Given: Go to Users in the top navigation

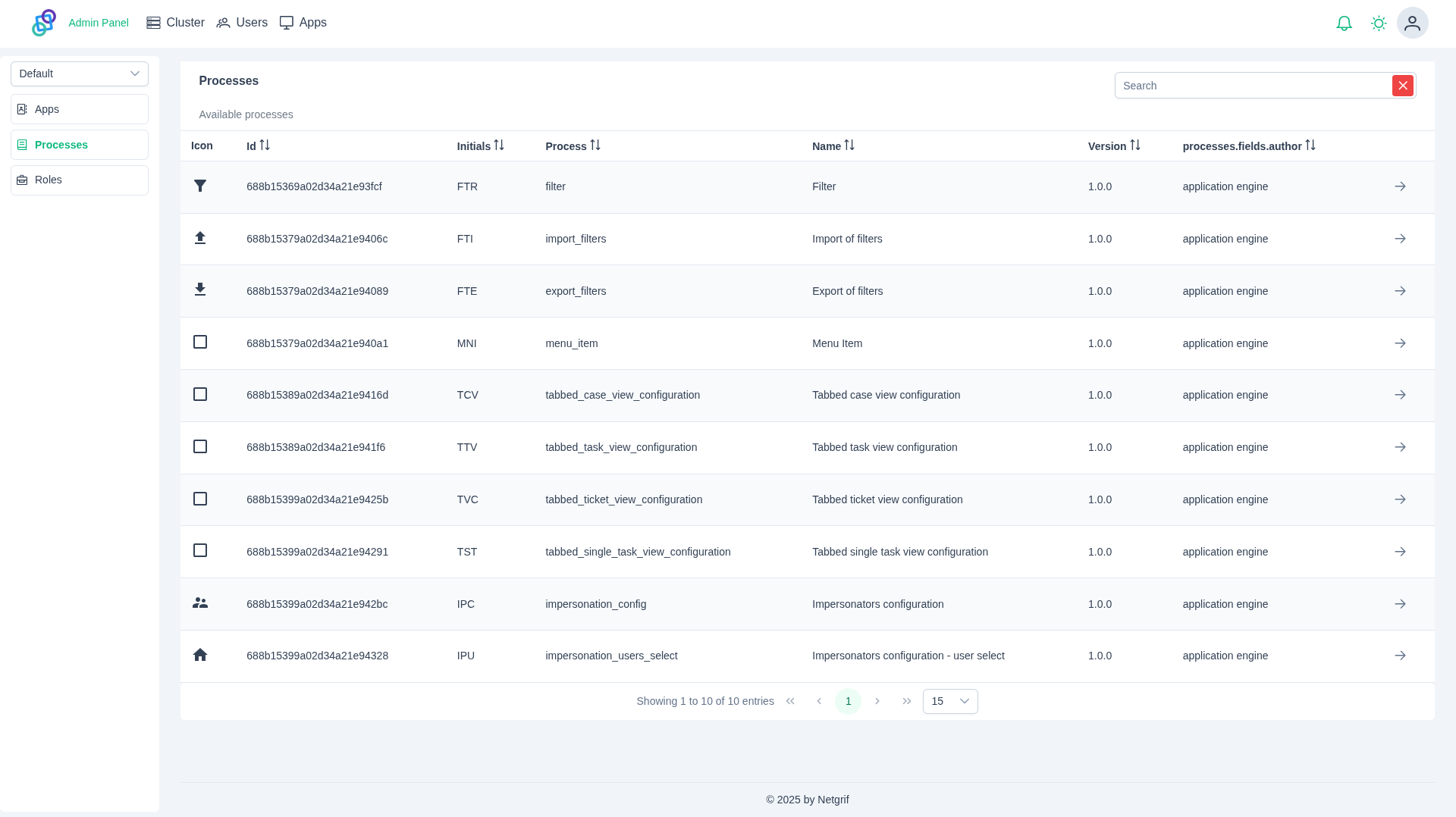Looking at the screenshot, I should [242, 23].
